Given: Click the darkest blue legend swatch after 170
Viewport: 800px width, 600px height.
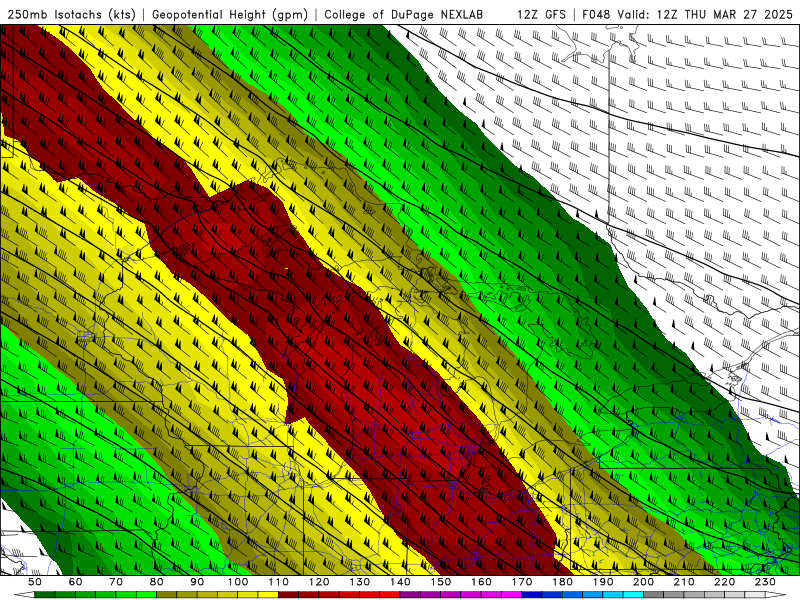Looking at the screenshot, I should click(x=532, y=594).
